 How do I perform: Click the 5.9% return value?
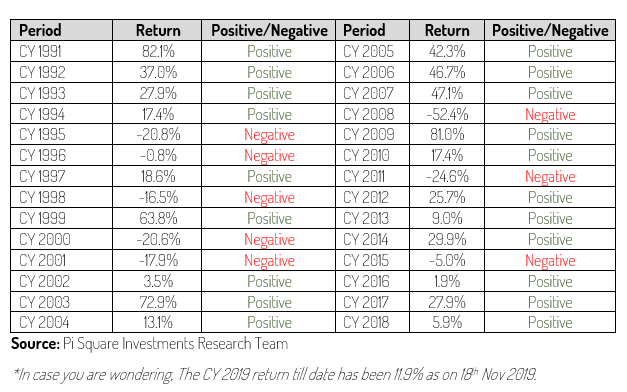point(447,322)
